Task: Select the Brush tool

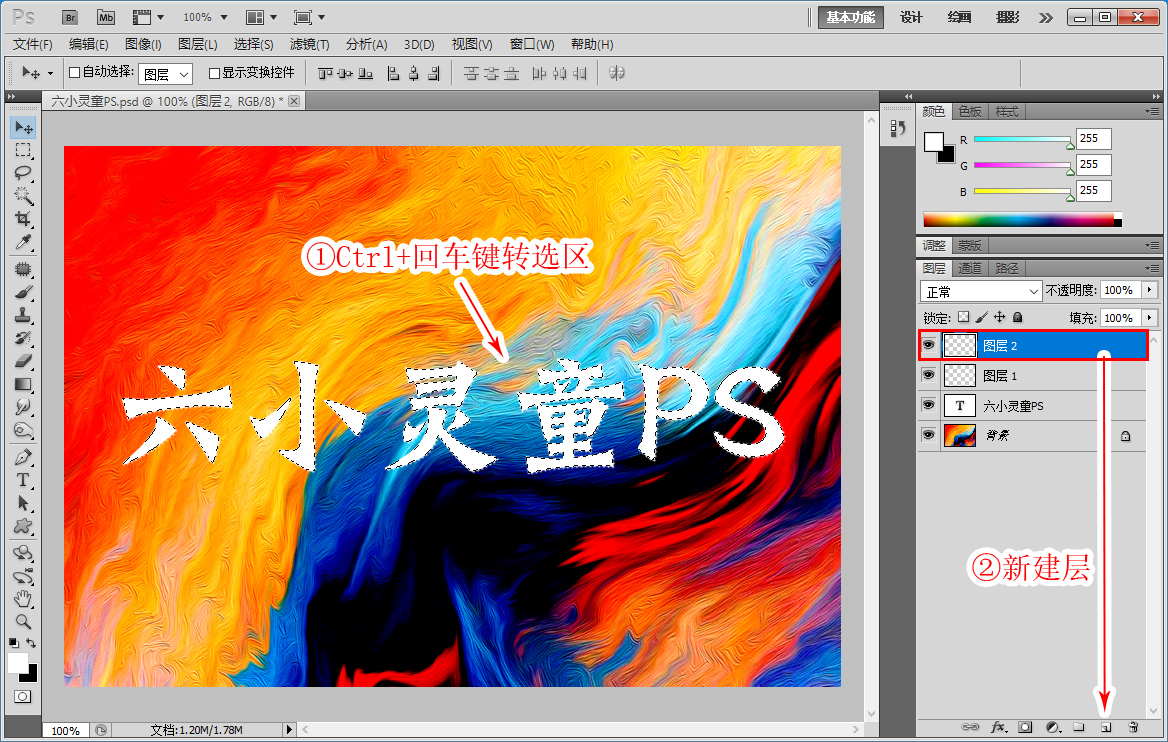Action: pos(23,292)
